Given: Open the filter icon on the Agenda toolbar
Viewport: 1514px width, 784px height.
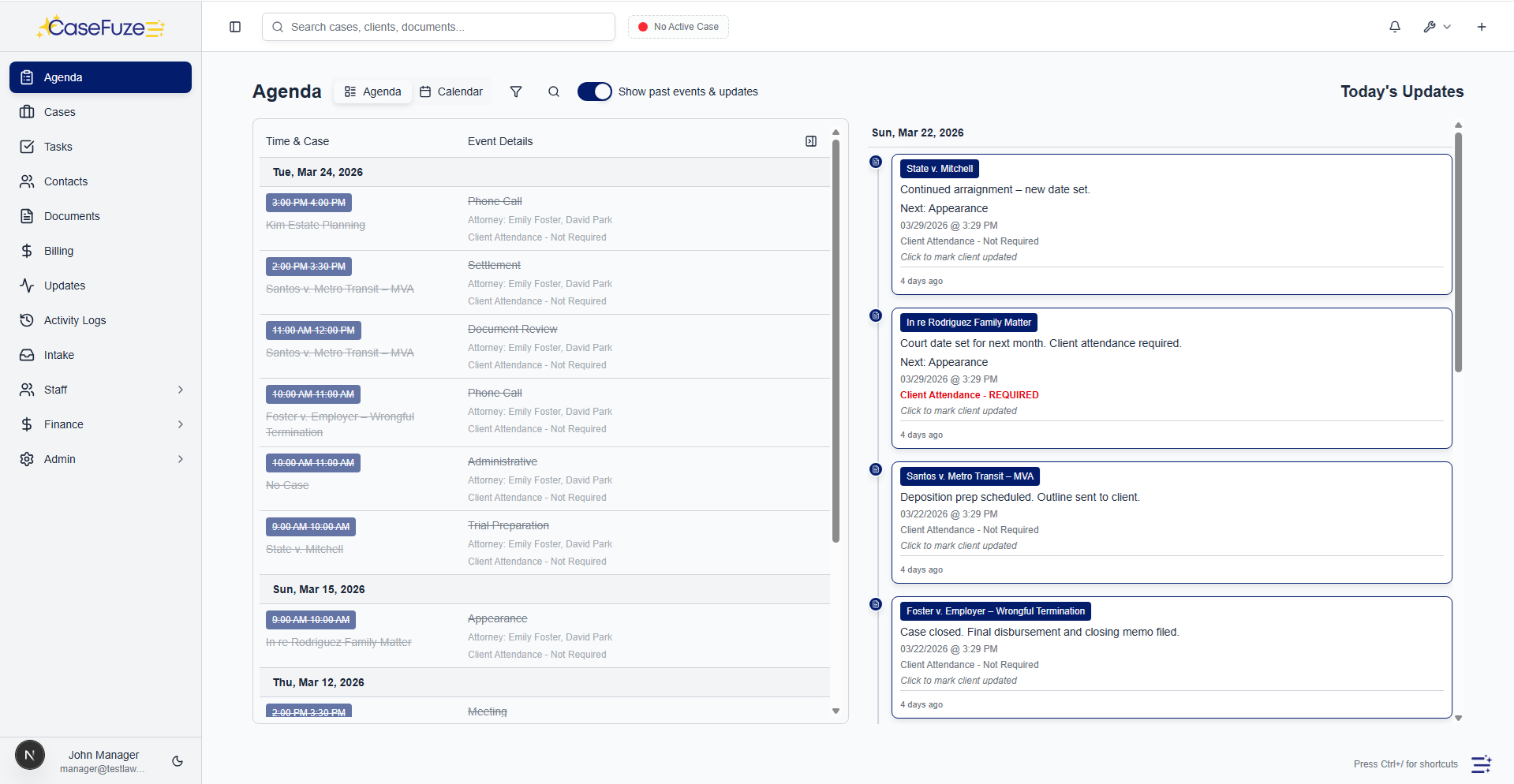Looking at the screenshot, I should pos(516,91).
